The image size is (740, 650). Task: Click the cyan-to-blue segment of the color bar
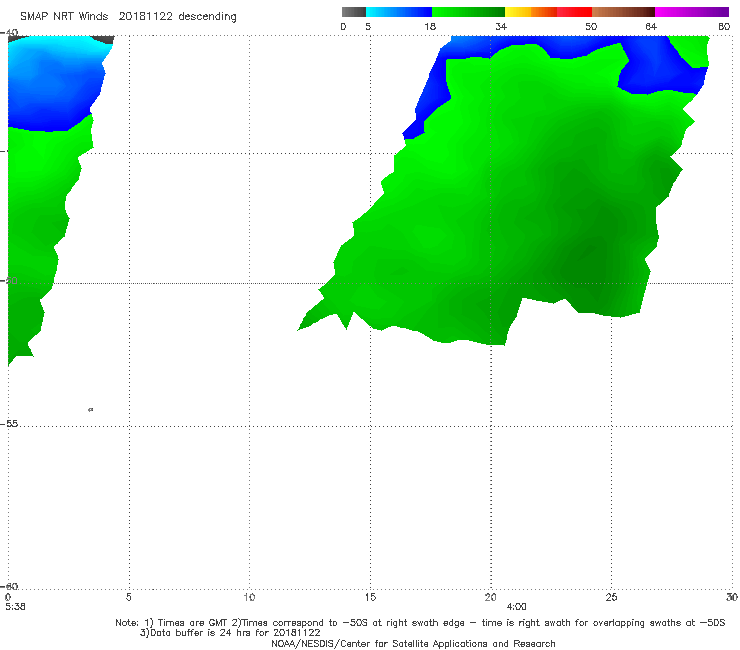click(x=399, y=12)
